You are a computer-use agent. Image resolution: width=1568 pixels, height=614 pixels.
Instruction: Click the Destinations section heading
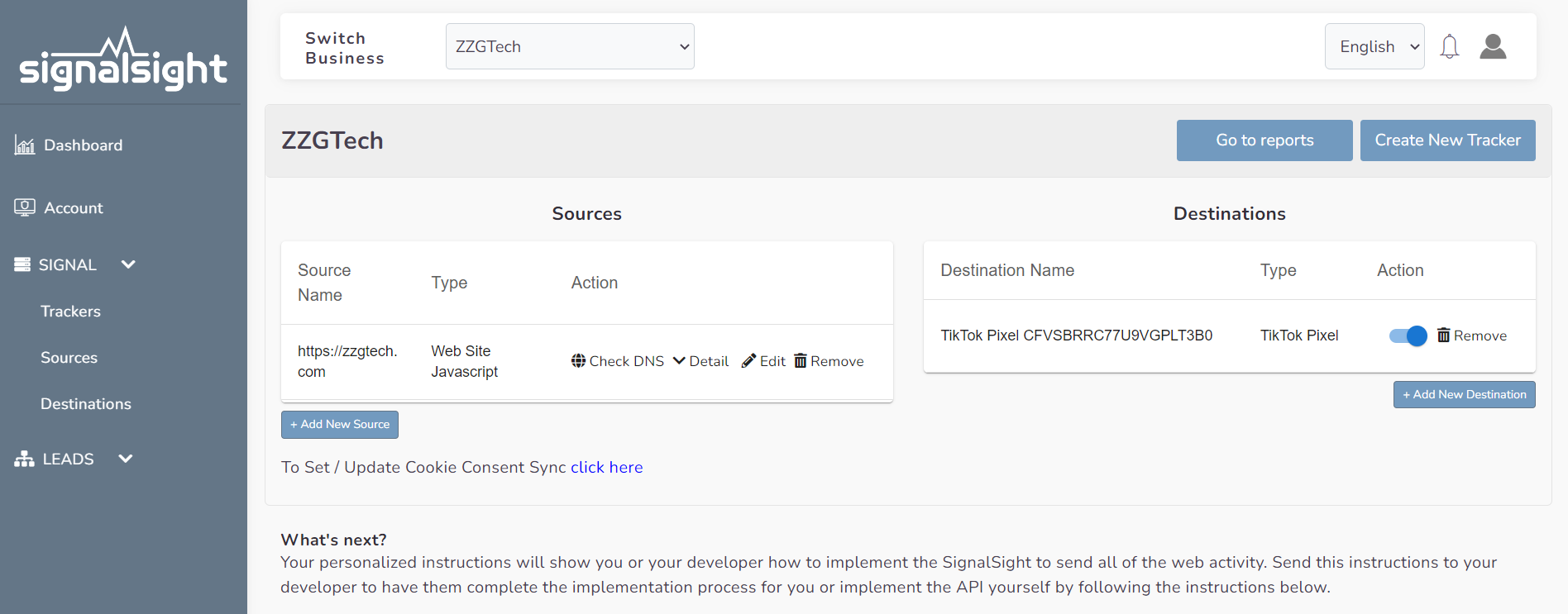click(x=1230, y=214)
